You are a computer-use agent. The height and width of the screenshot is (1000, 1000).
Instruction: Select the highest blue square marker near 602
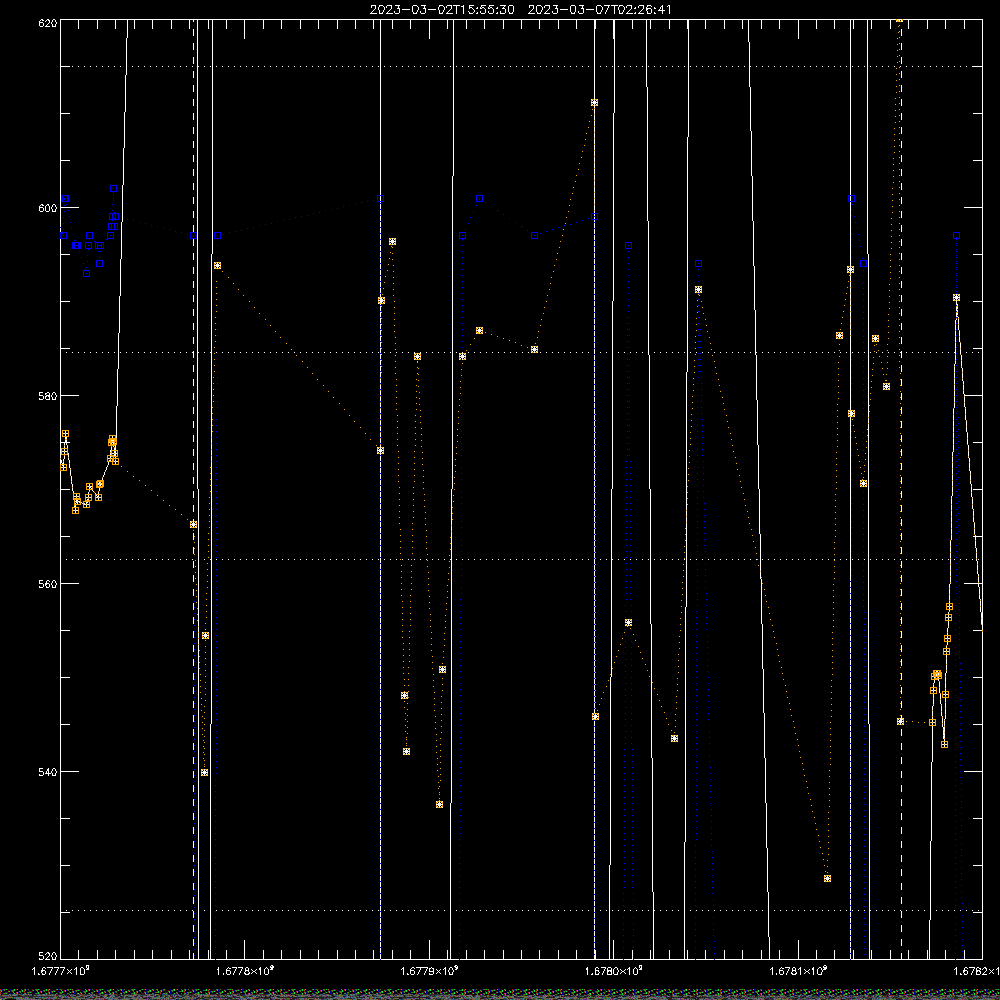coord(114,189)
